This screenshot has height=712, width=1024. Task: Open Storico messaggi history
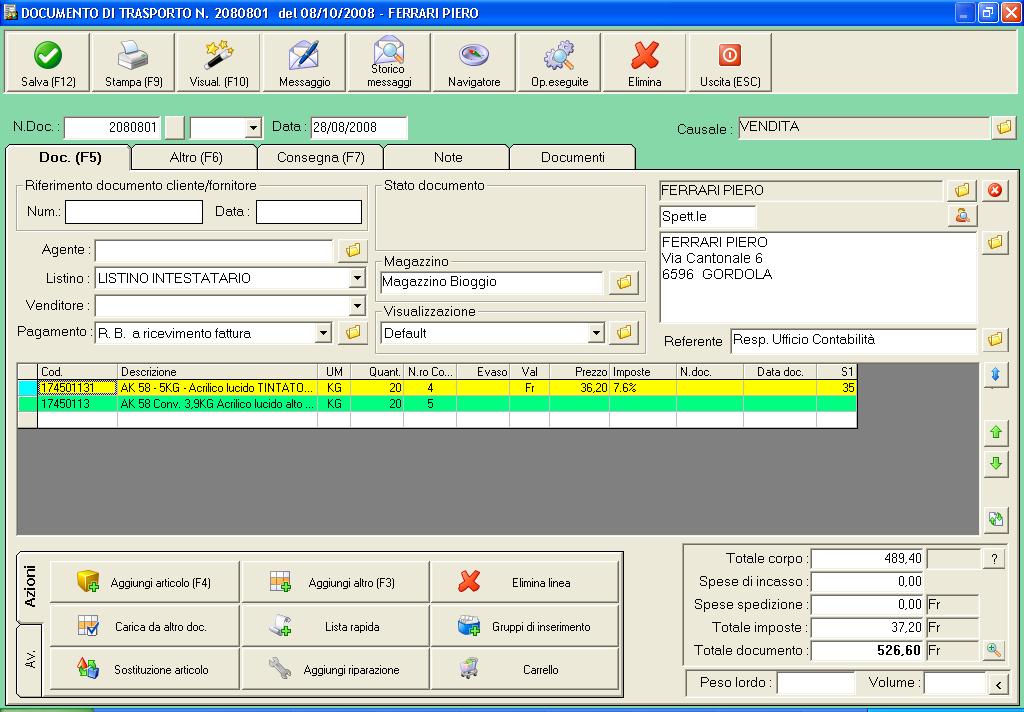click(x=389, y=63)
